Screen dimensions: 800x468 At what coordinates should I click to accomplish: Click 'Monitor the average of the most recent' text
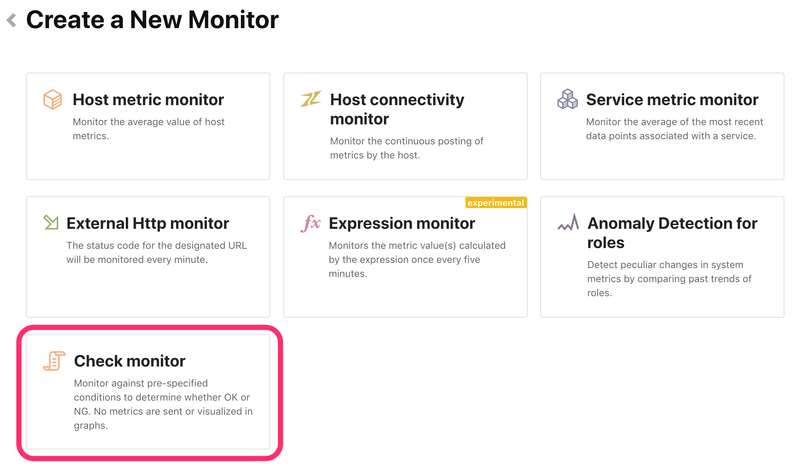coord(674,129)
